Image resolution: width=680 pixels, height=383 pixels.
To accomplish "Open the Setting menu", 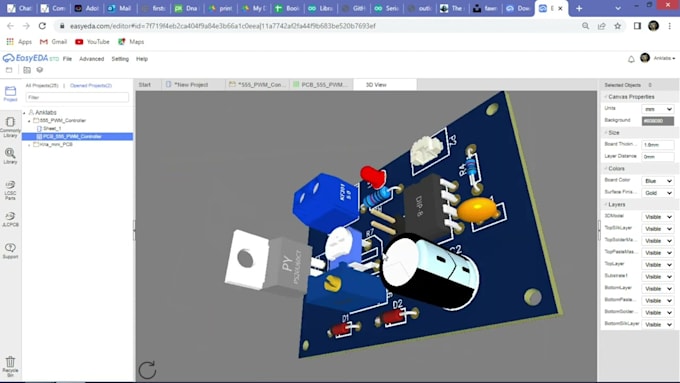I will pos(120,59).
